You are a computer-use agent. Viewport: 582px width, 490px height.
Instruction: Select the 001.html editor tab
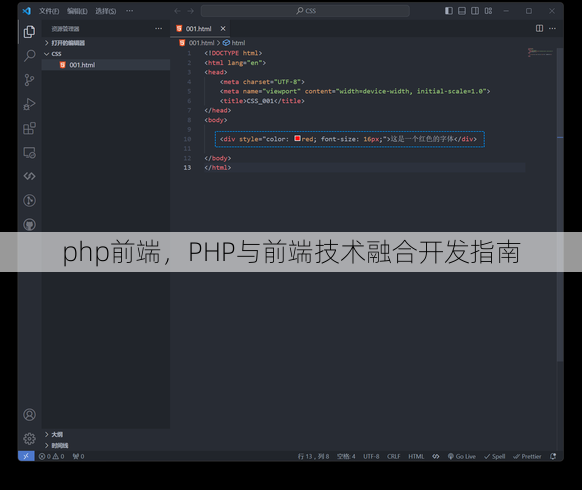[x=199, y=29]
